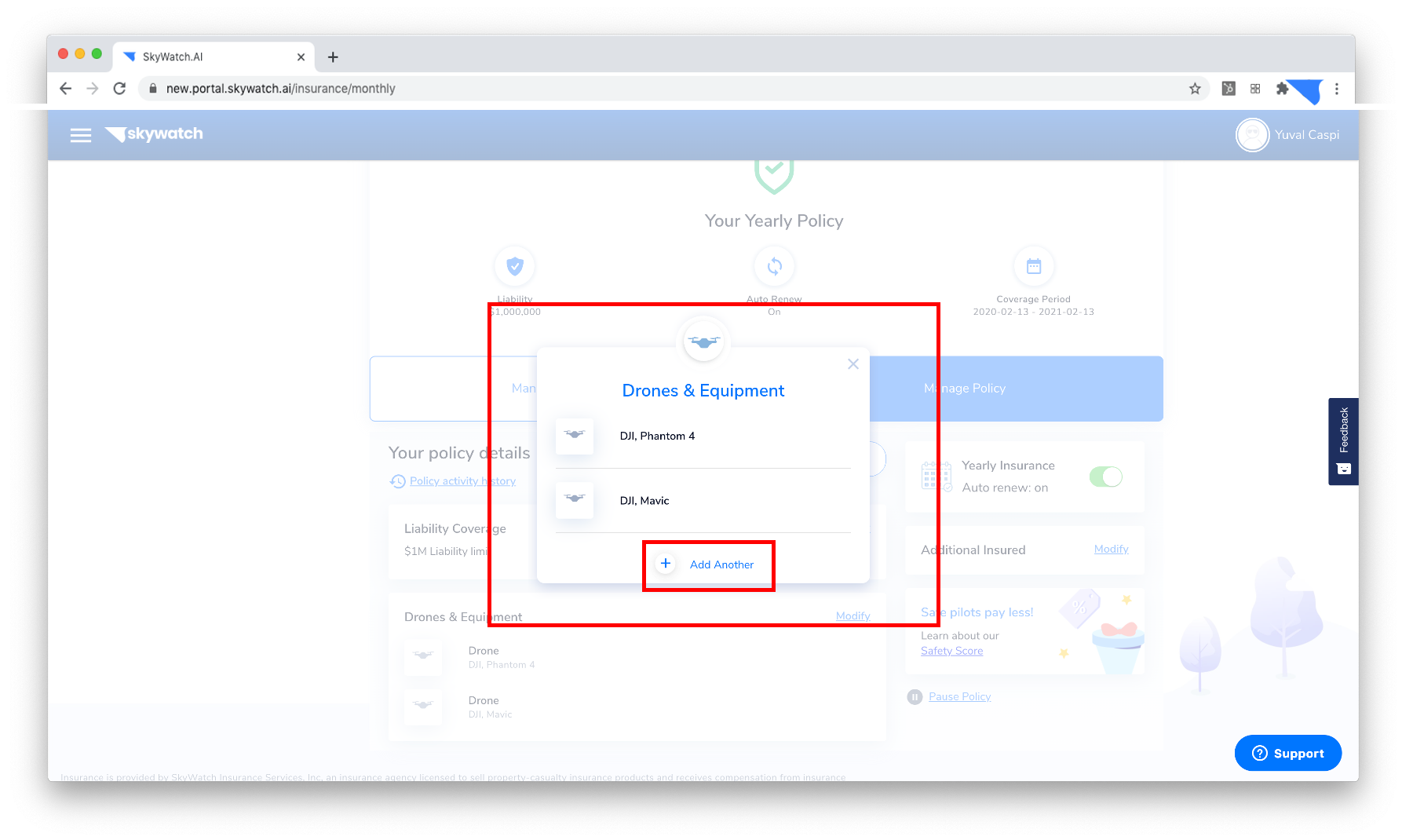This screenshot has width=1402, height=840.
Task: Click the pause icon beside Pause Policy
Action: (915, 697)
